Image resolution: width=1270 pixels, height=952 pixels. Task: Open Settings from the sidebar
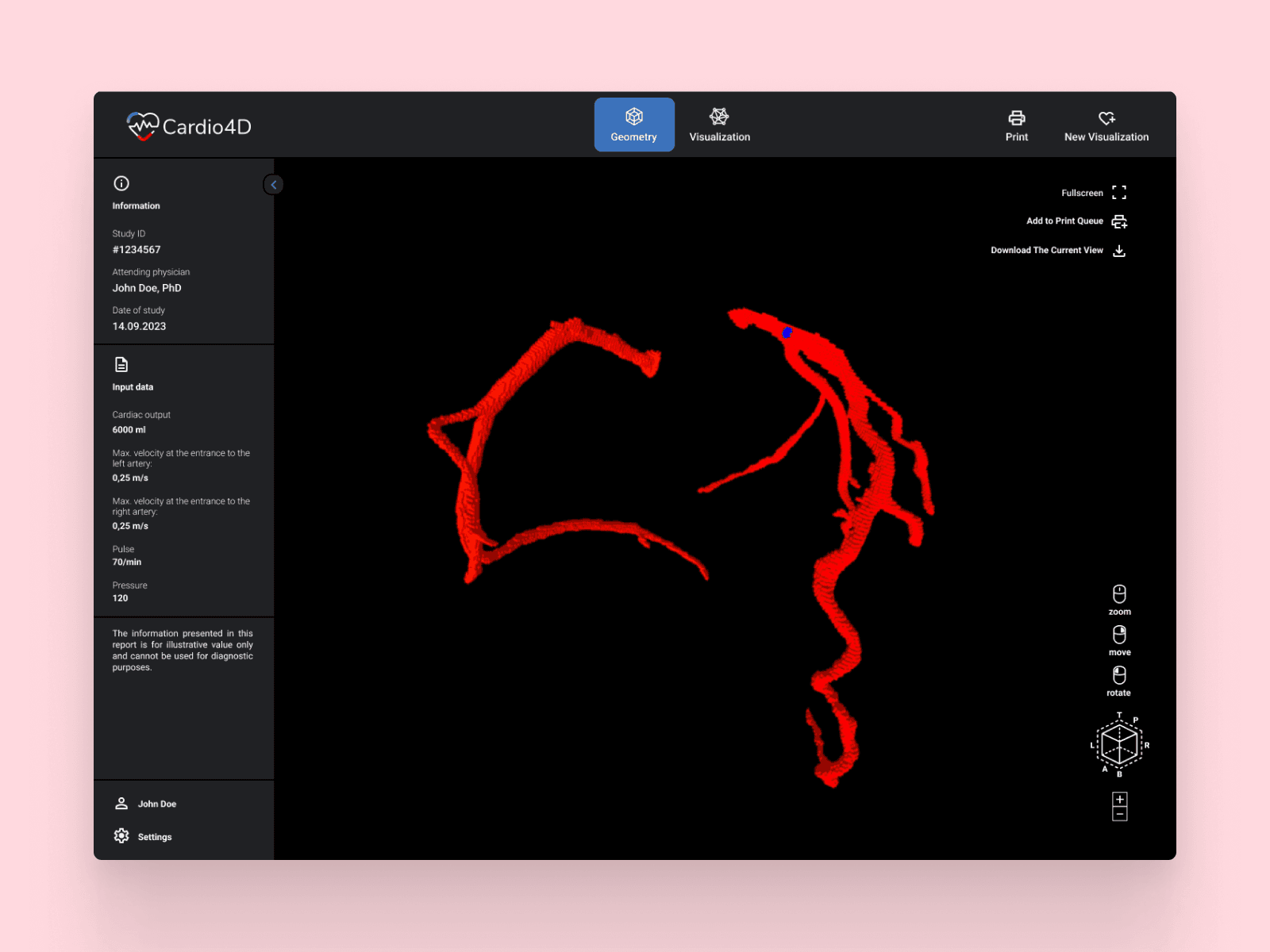click(143, 836)
